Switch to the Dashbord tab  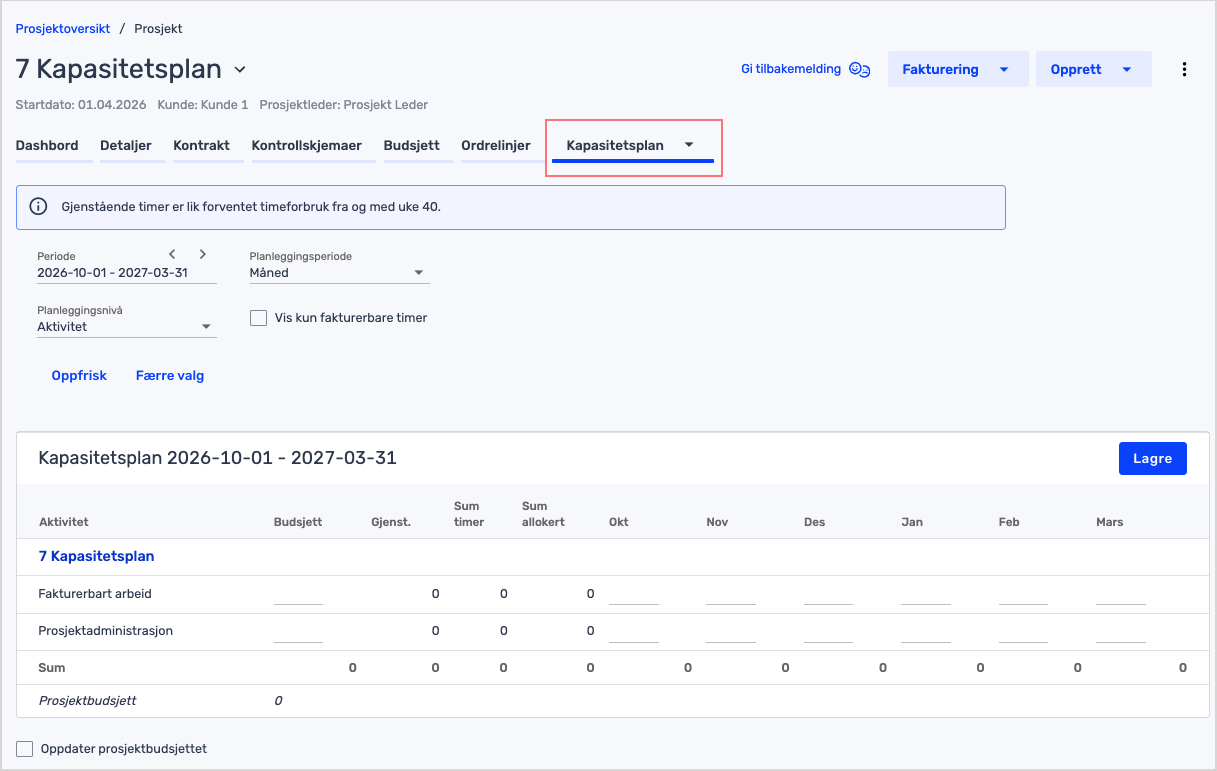pos(47,145)
